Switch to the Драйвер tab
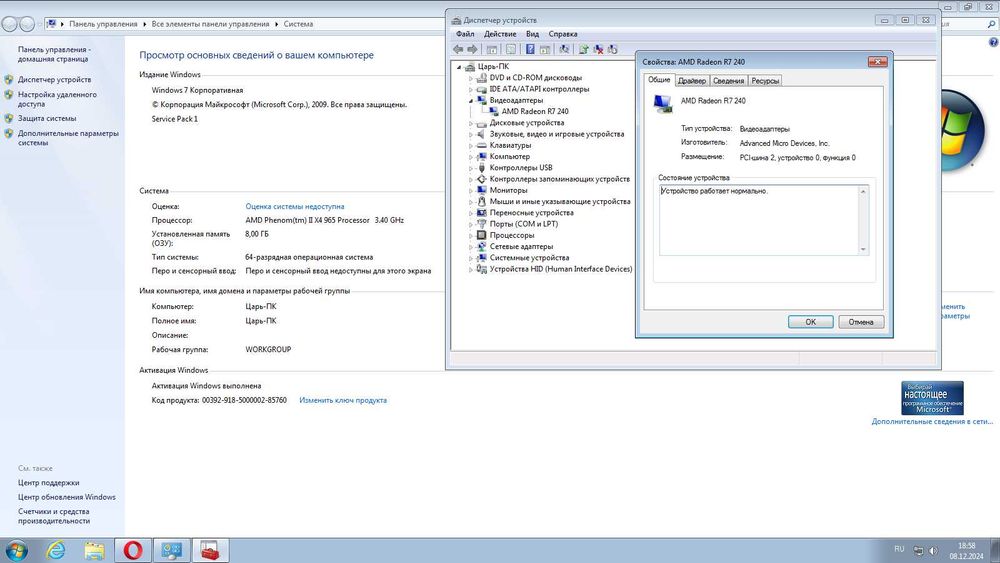 [x=691, y=81]
